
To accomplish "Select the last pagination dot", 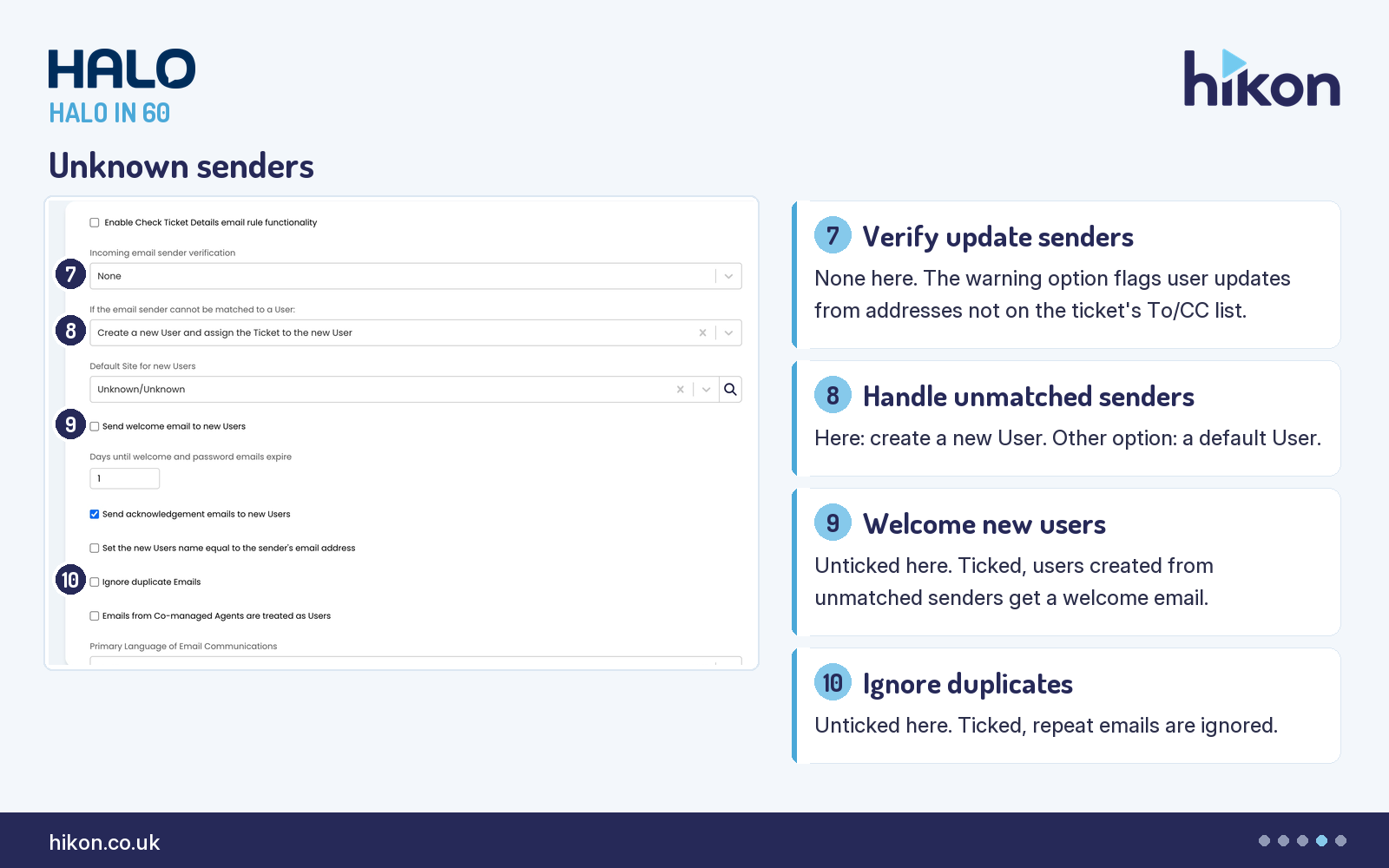I will 1340,840.
